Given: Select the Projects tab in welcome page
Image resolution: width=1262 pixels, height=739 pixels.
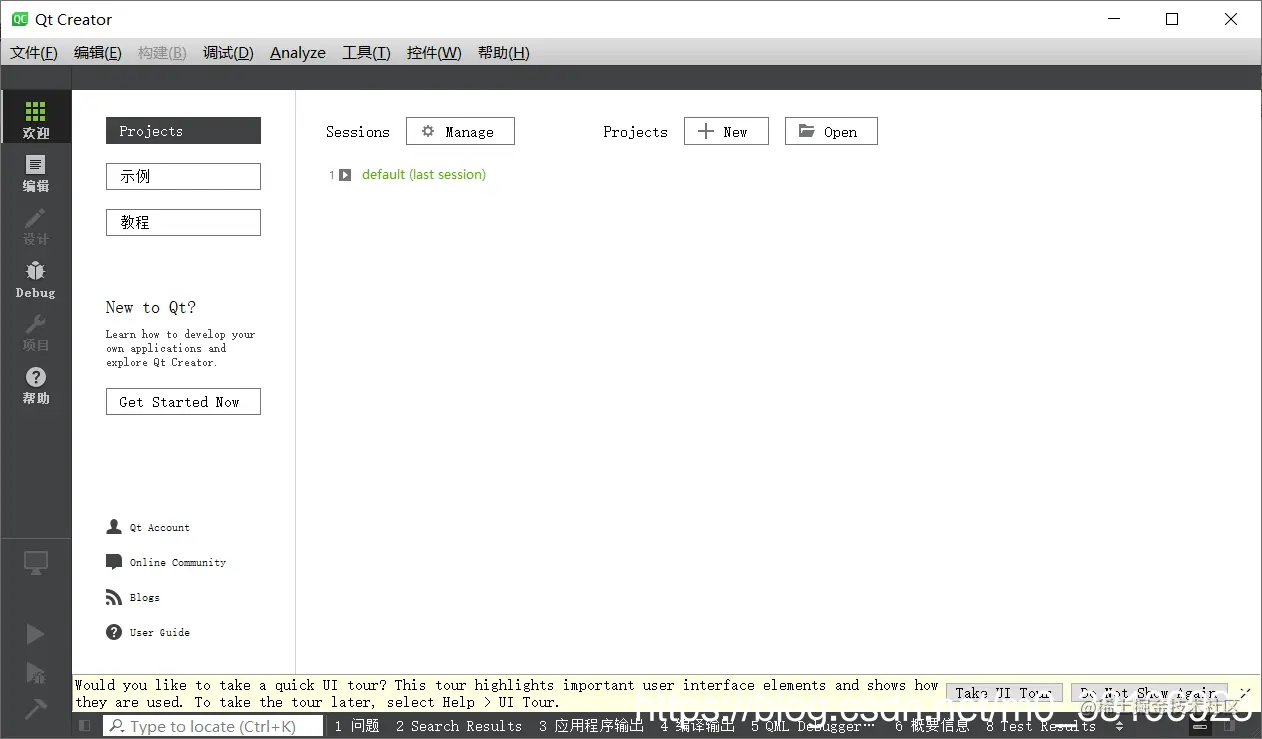Looking at the screenshot, I should coord(183,131).
